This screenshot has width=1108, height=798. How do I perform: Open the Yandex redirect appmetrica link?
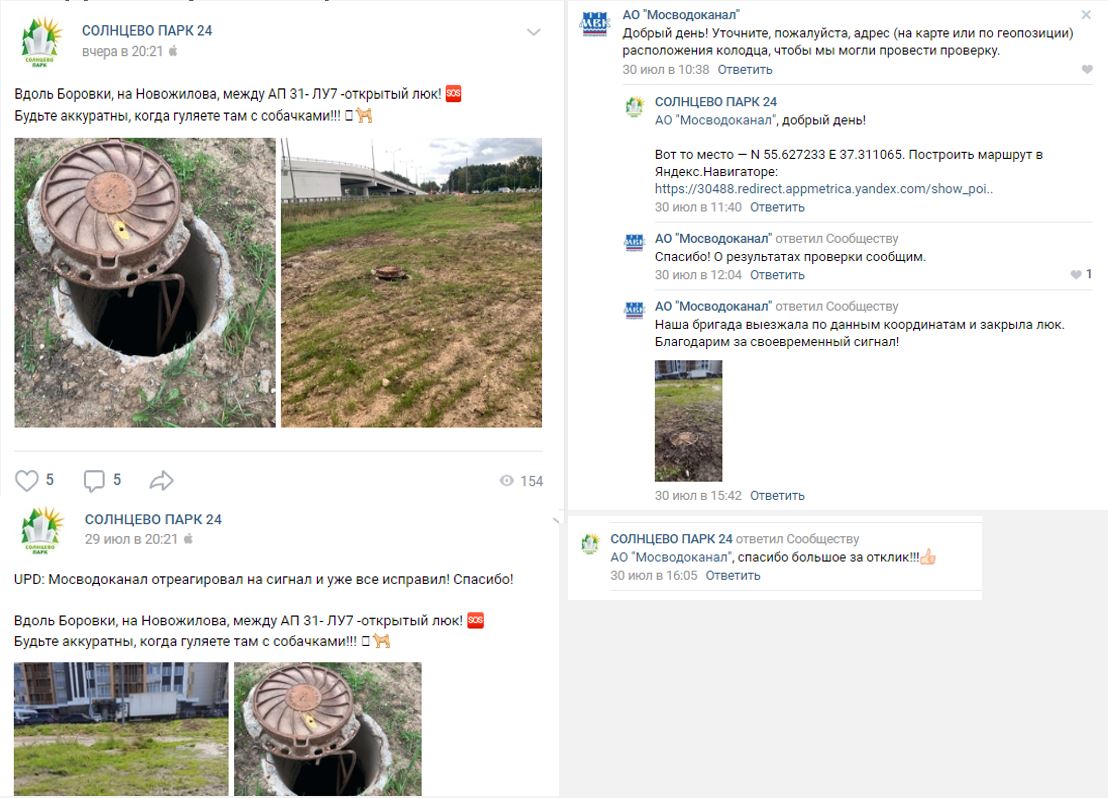(823, 189)
